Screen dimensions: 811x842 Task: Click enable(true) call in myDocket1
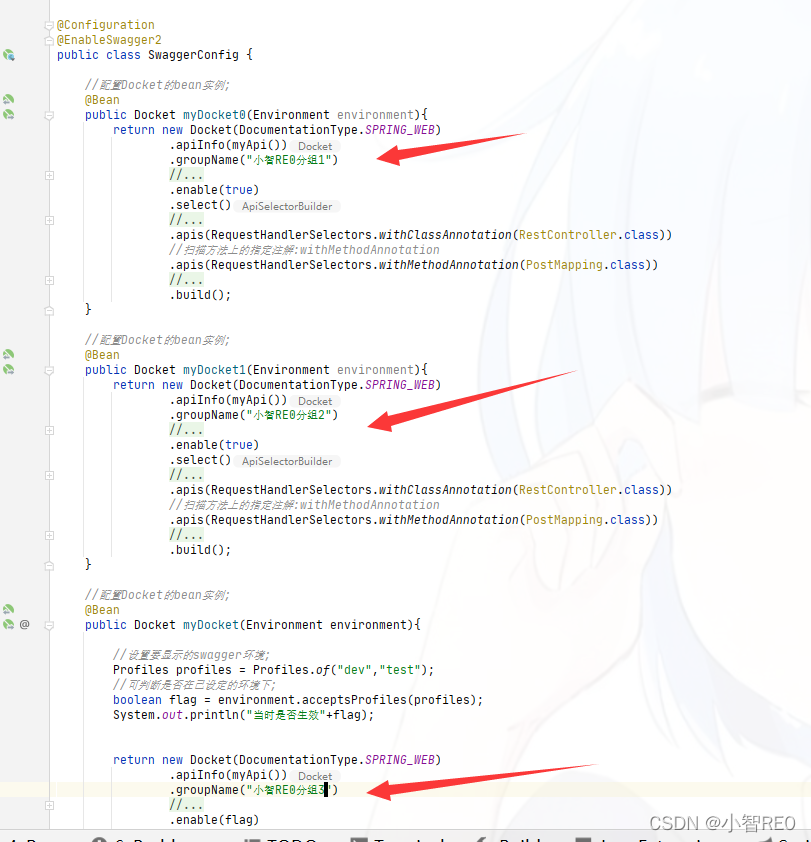(214, 445)
